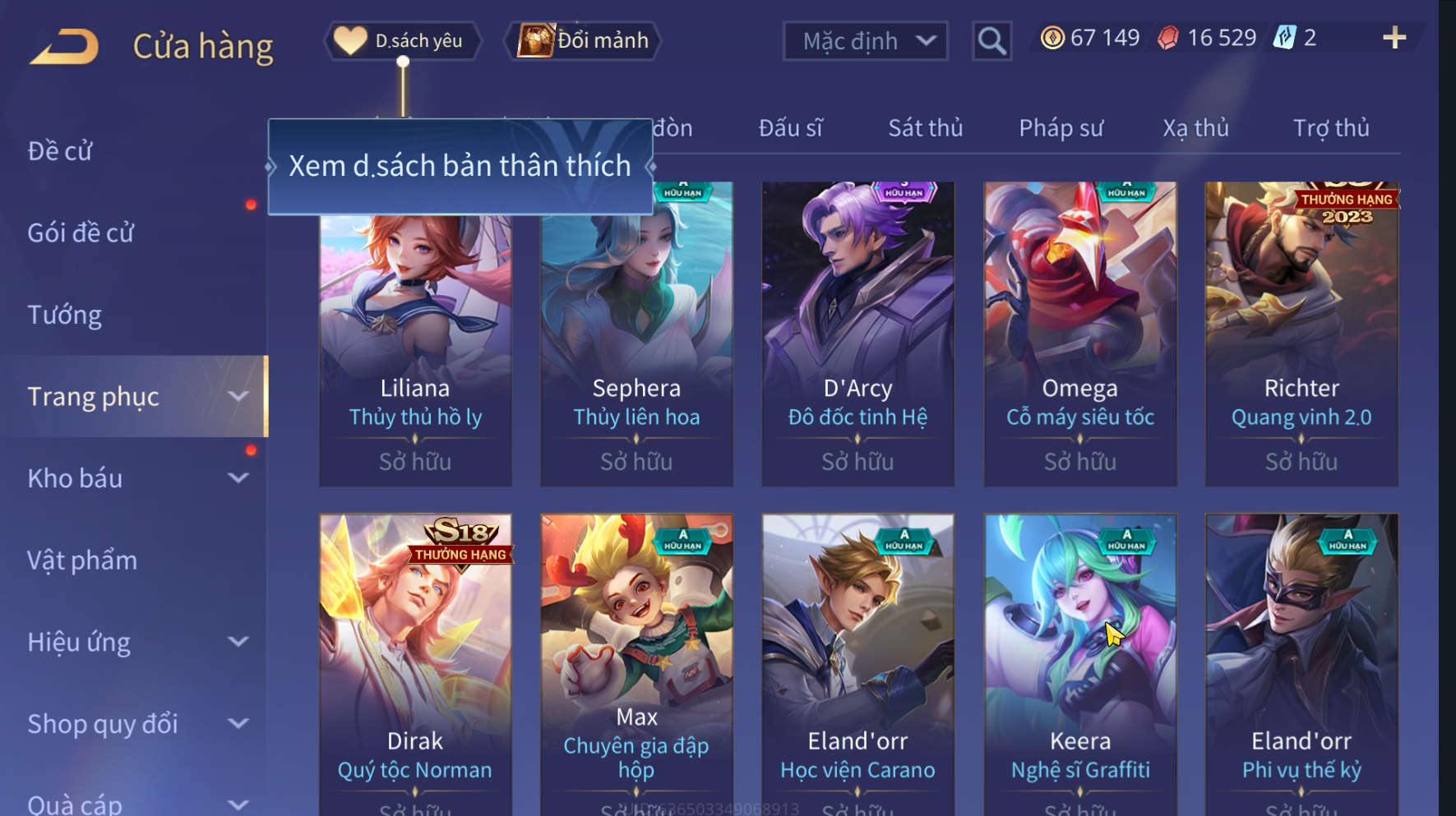Select the Keera Nghệ sĩ Graffiti skin card
Viewport: 1456px width, 816px height.
point(1079,665)
